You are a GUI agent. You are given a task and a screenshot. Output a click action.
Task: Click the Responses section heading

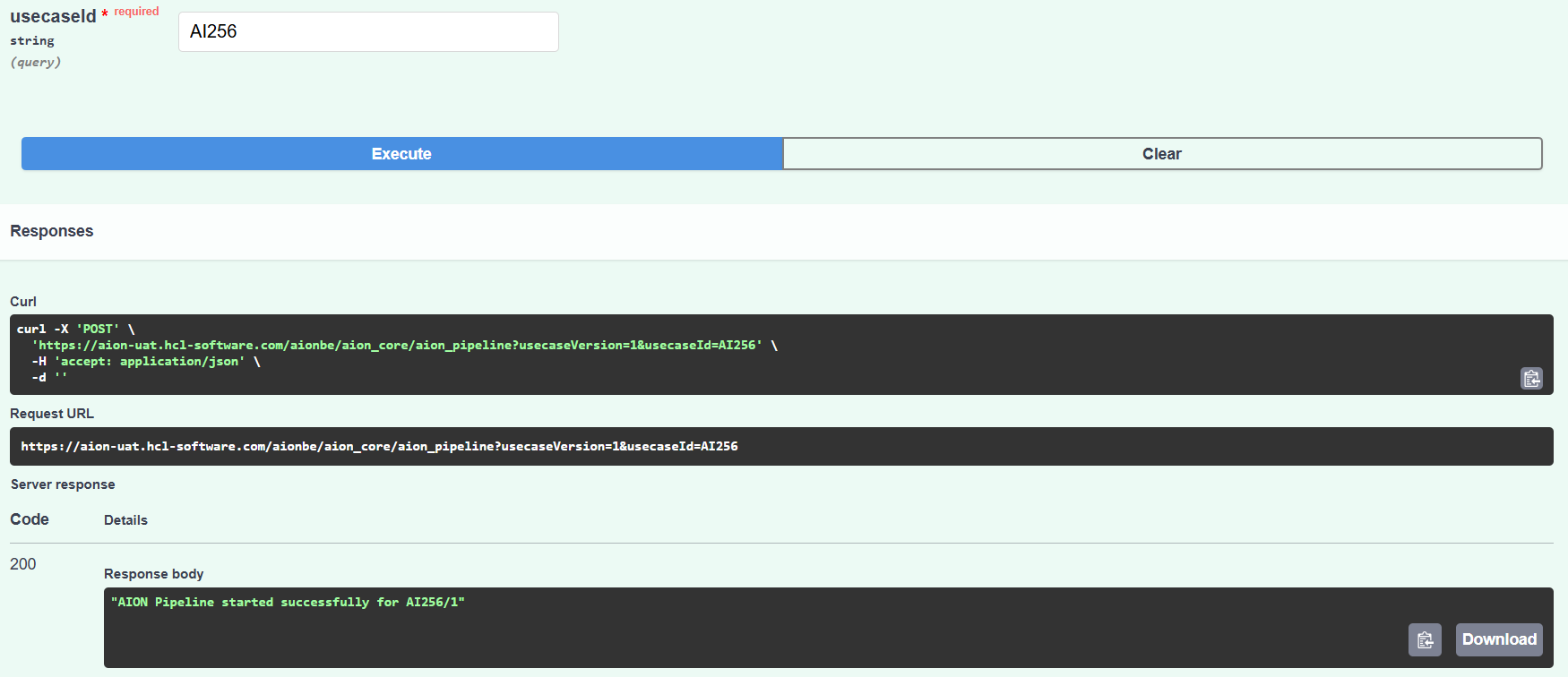click(x=52, y=231)
